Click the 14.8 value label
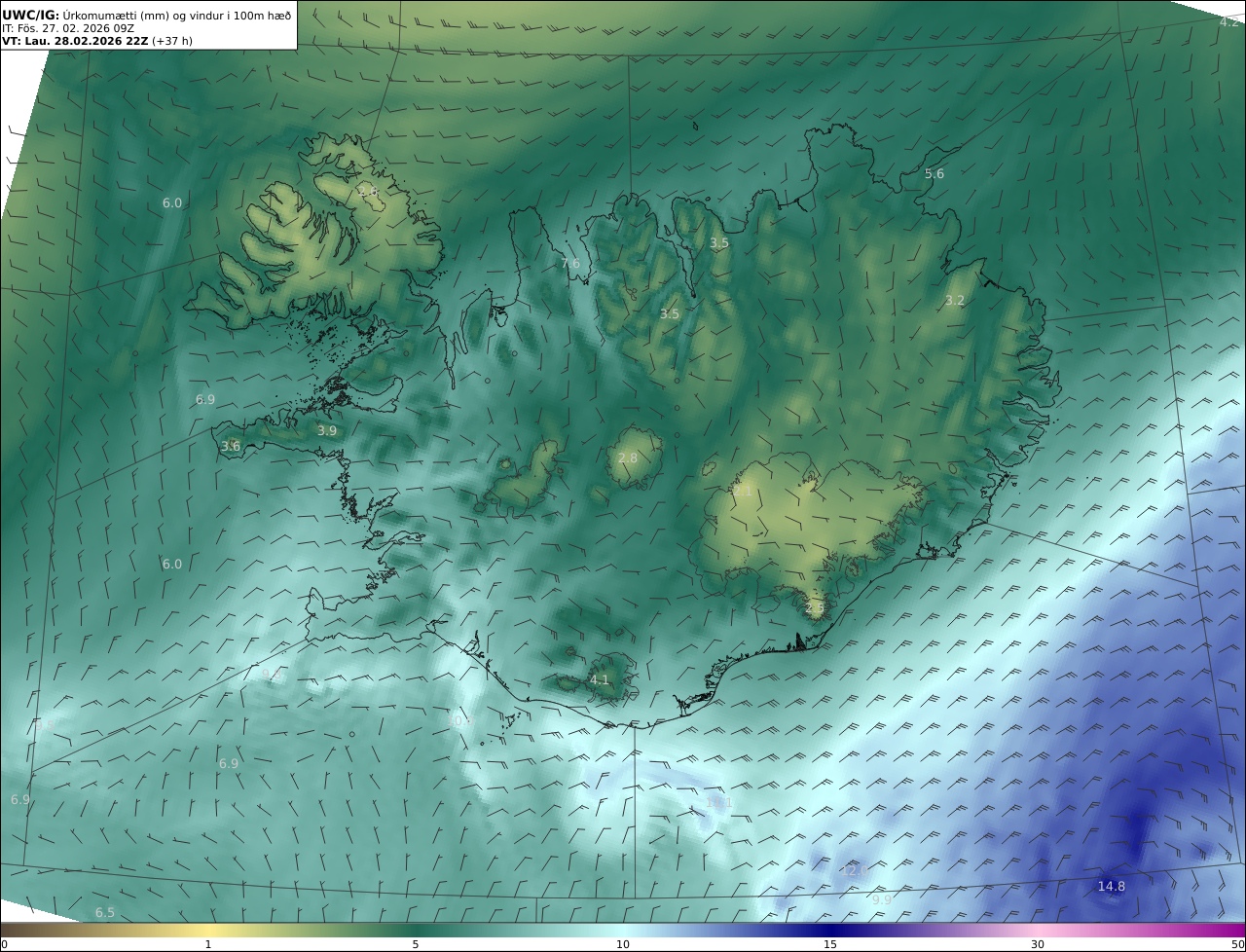The width and height of the screenshot is (1246, 952). point(1112,886)
